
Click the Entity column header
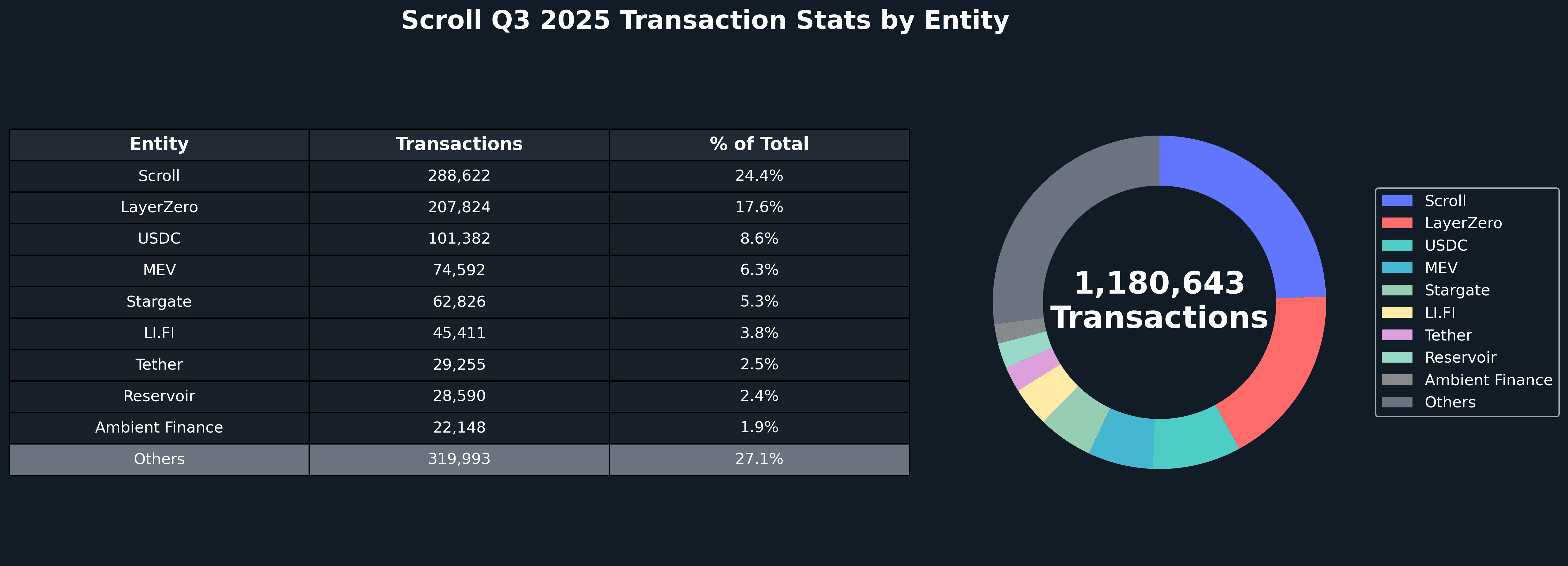click(x=159, y=144)
